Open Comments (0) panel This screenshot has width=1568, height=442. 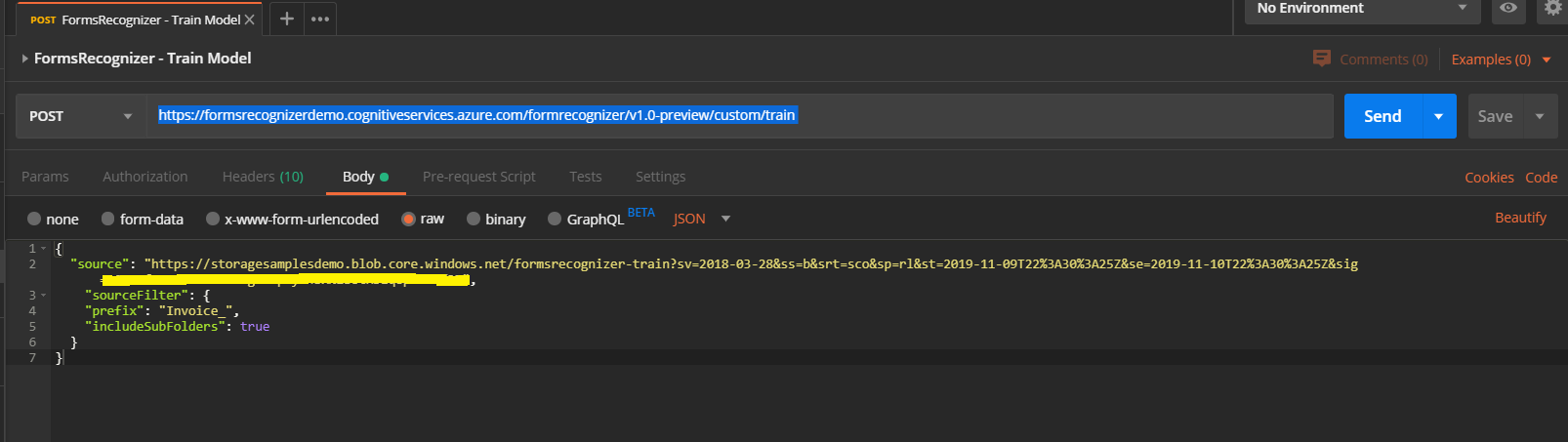[1383, 60]
